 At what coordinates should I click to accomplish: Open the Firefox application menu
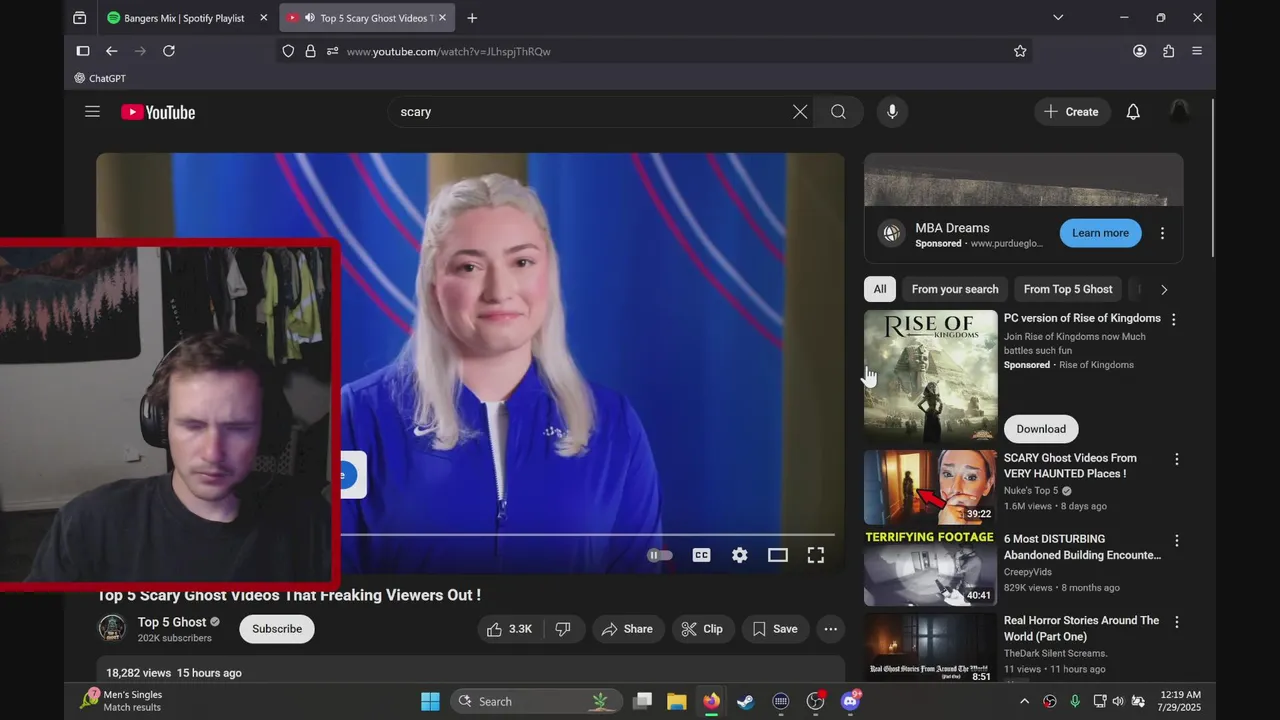click(1197, 51)
